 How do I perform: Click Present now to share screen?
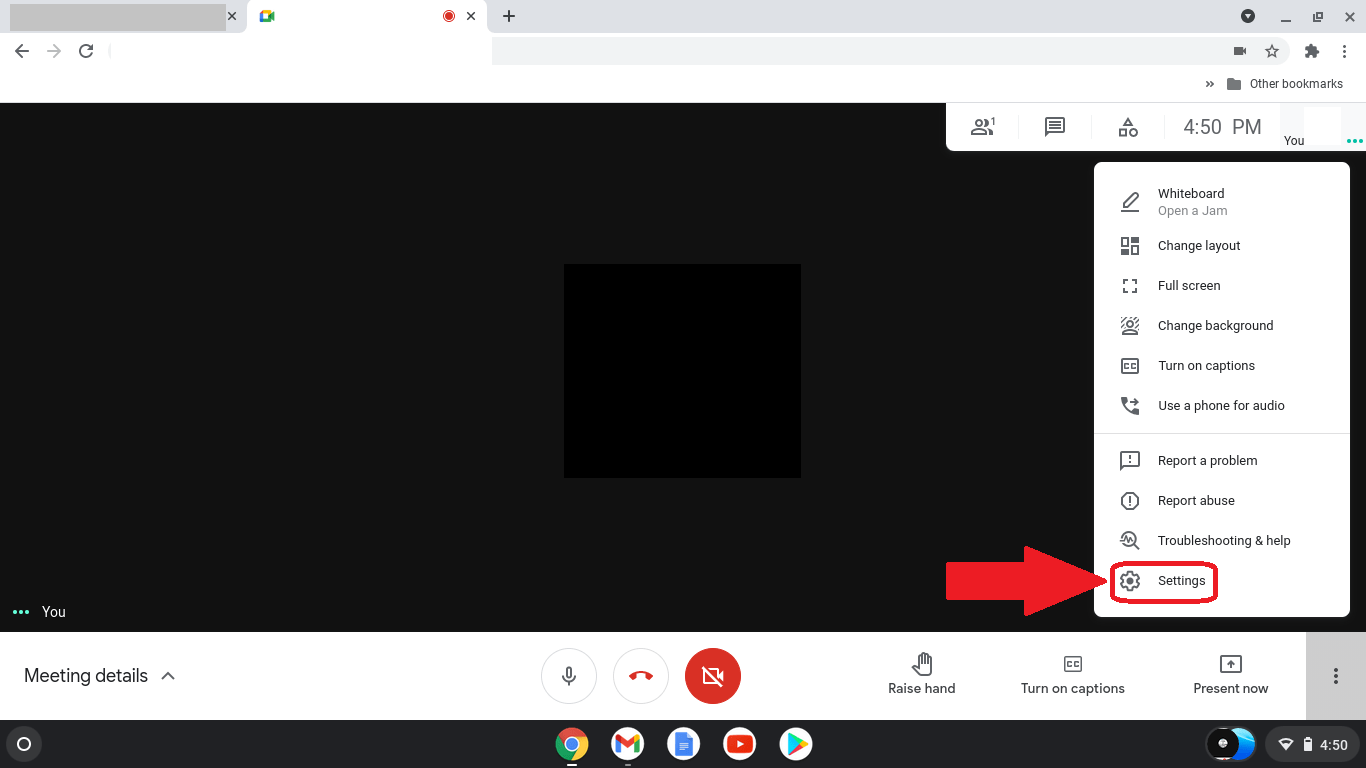pos(1231,675)
